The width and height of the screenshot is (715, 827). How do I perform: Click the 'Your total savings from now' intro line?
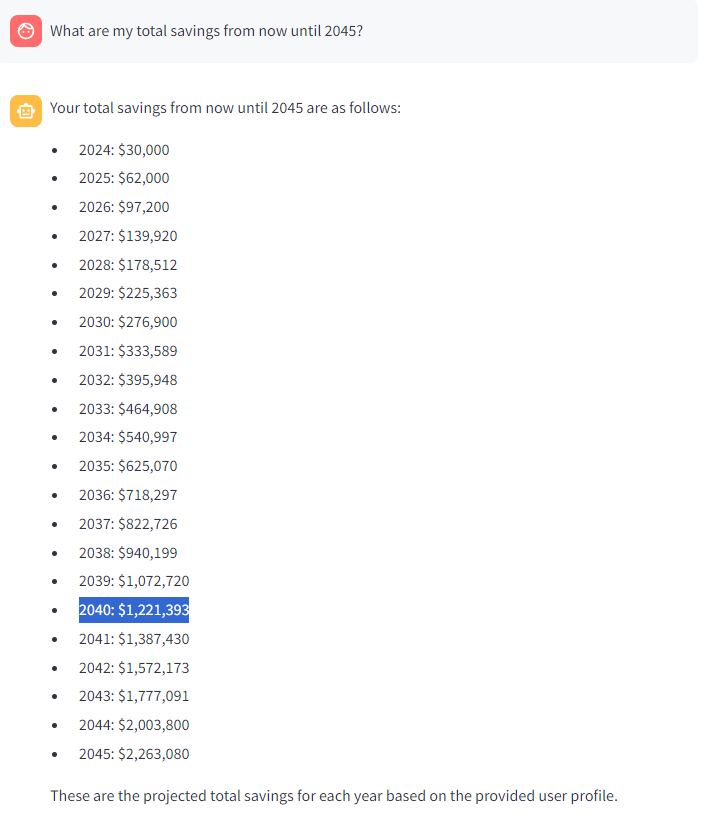225,108
